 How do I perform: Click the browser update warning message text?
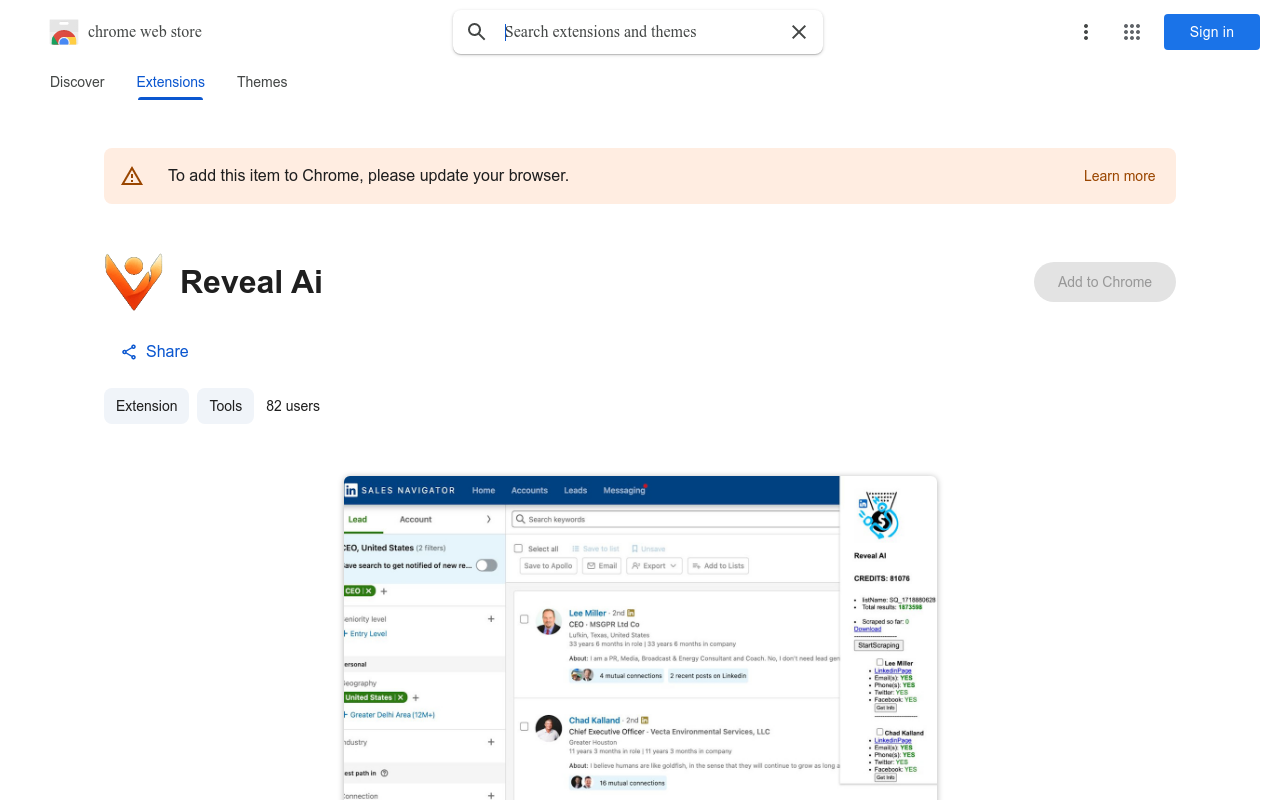368,176
